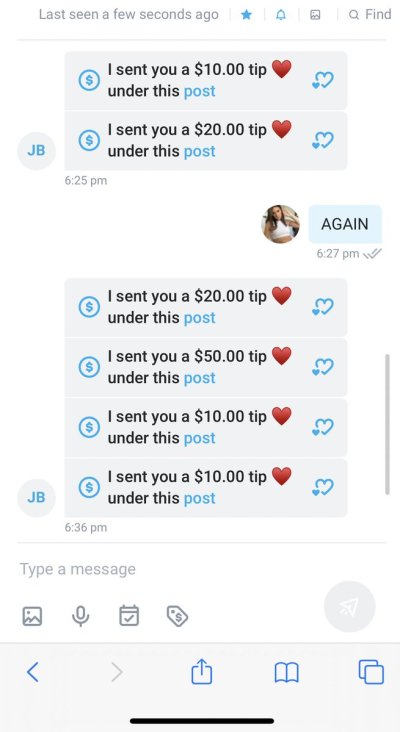Like the first $10.00 tip message
Image resolution: width=400 pixels, height=732 pixels.
pos(323,81)
